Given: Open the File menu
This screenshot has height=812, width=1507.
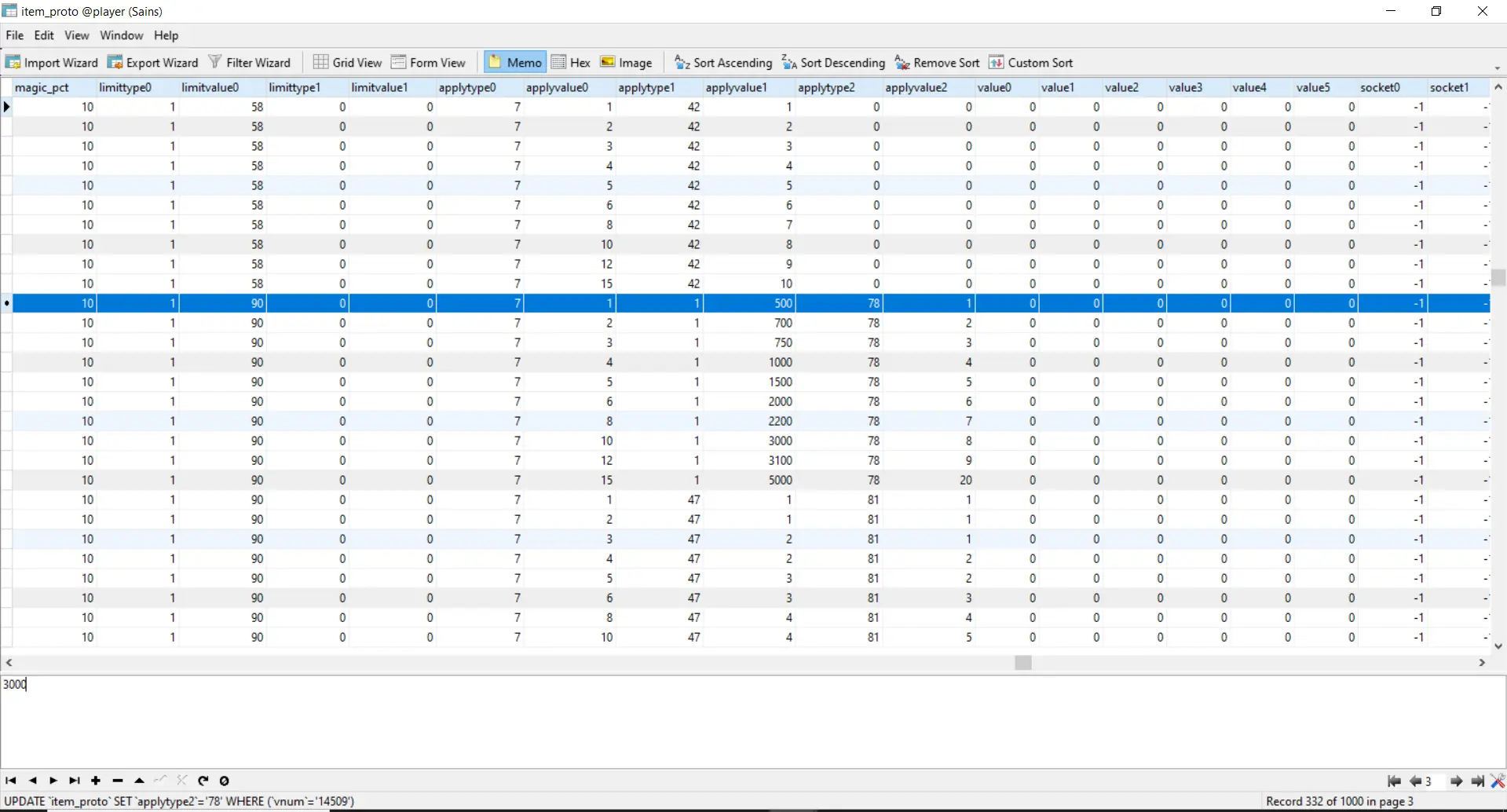Looking at the screenshot, I should (x=14, y=35).
